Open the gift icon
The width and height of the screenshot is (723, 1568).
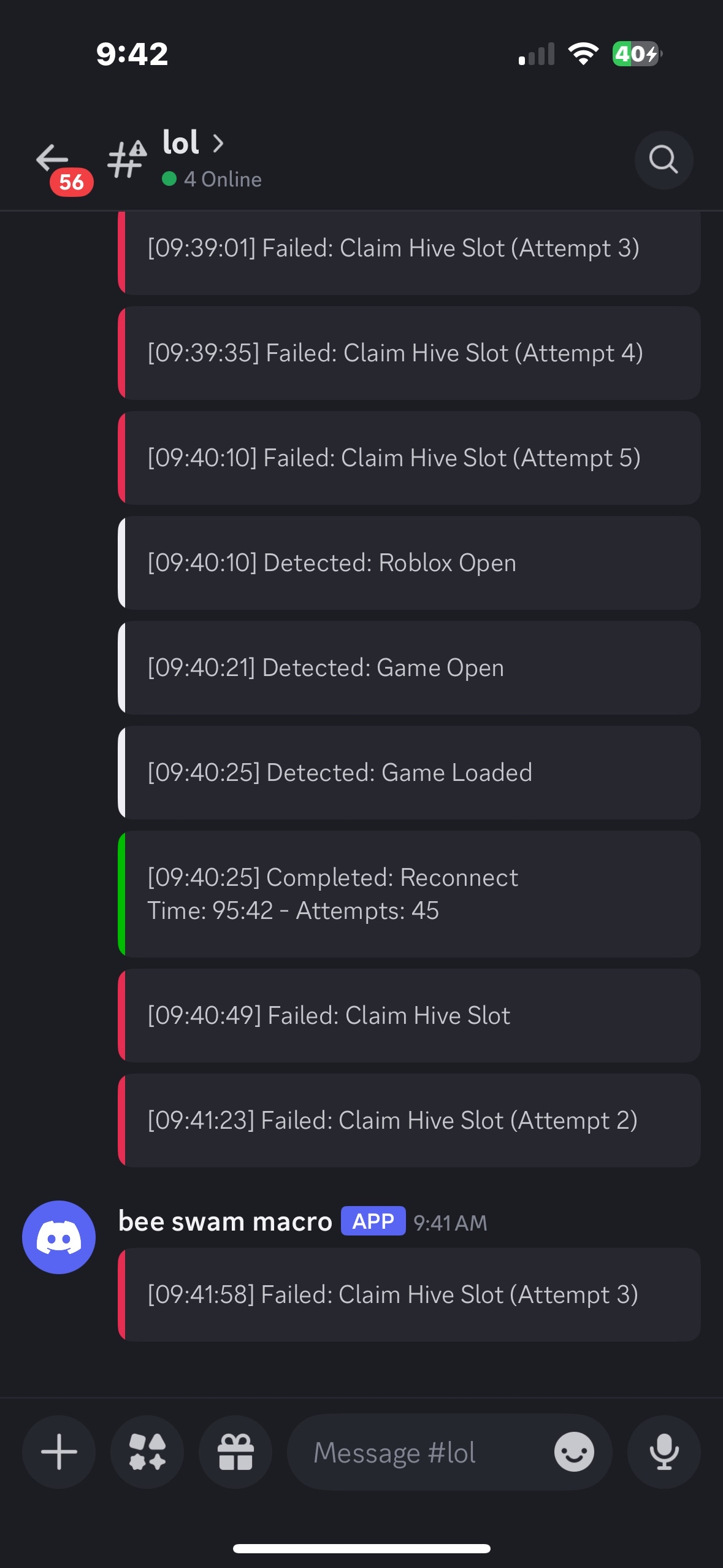point(235,1451)
